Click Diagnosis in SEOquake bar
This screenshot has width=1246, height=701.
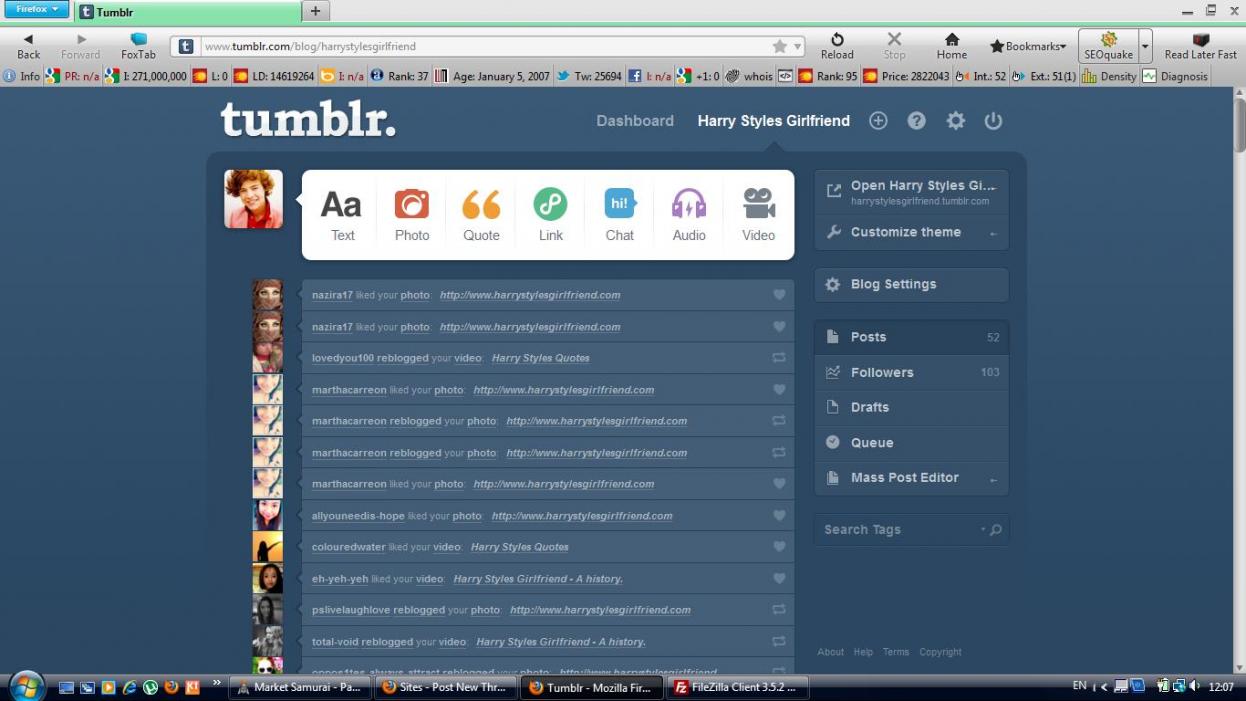tap(1175, 76)
